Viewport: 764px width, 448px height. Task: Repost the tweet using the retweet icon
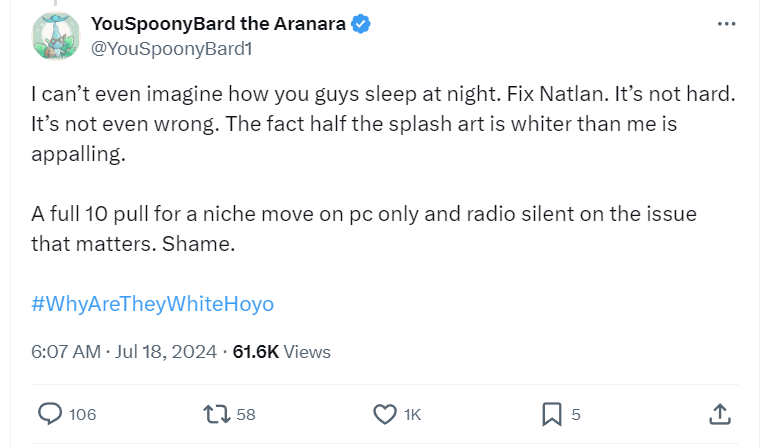[215, 413]
